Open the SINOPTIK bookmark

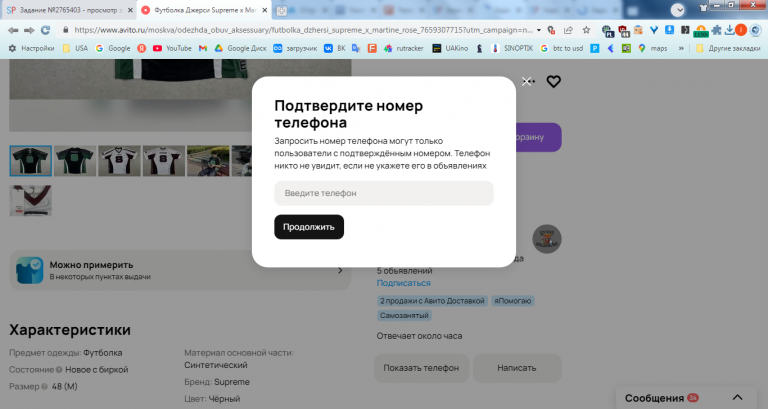[512, 48]
